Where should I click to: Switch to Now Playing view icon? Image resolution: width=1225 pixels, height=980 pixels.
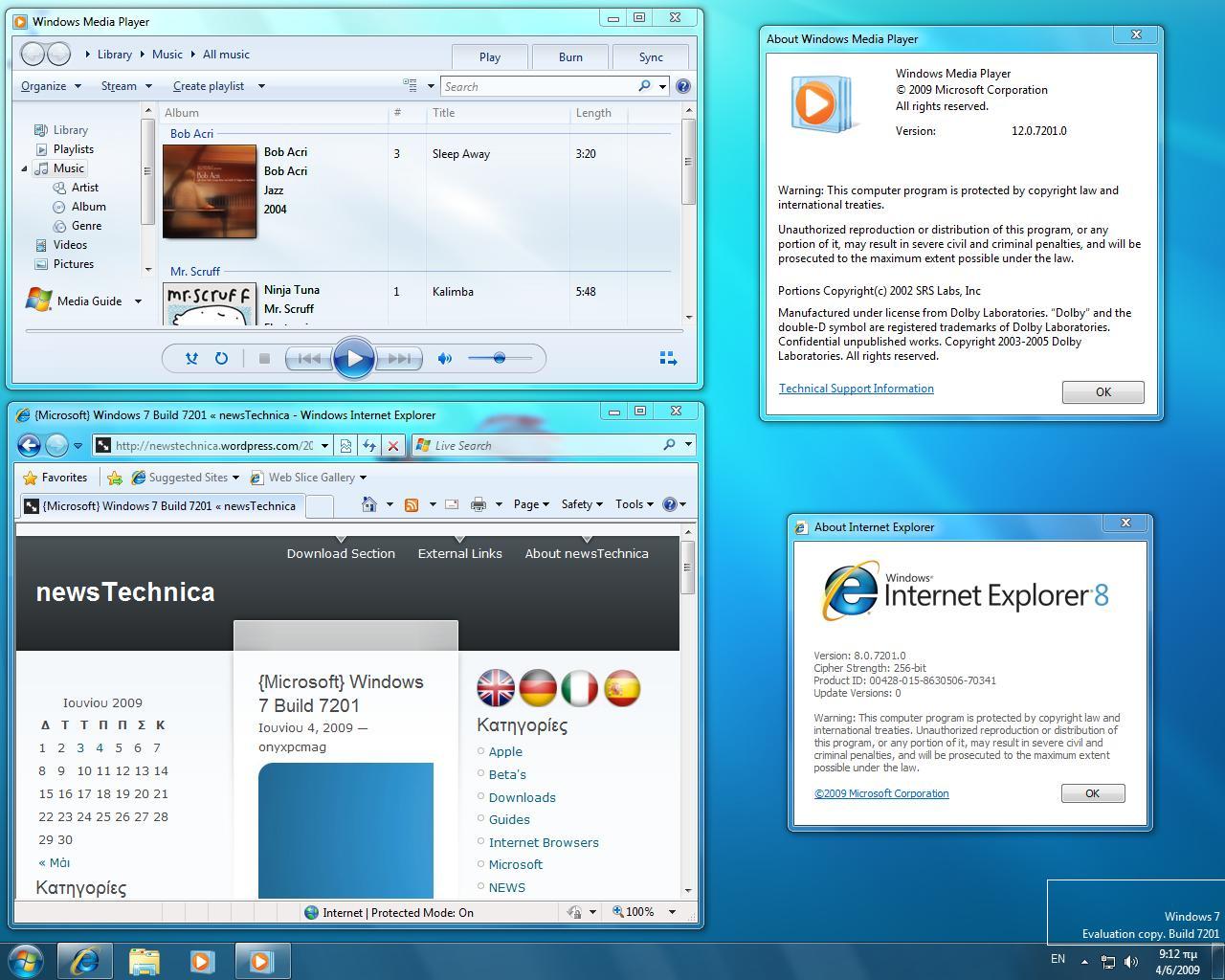(668, 358)
